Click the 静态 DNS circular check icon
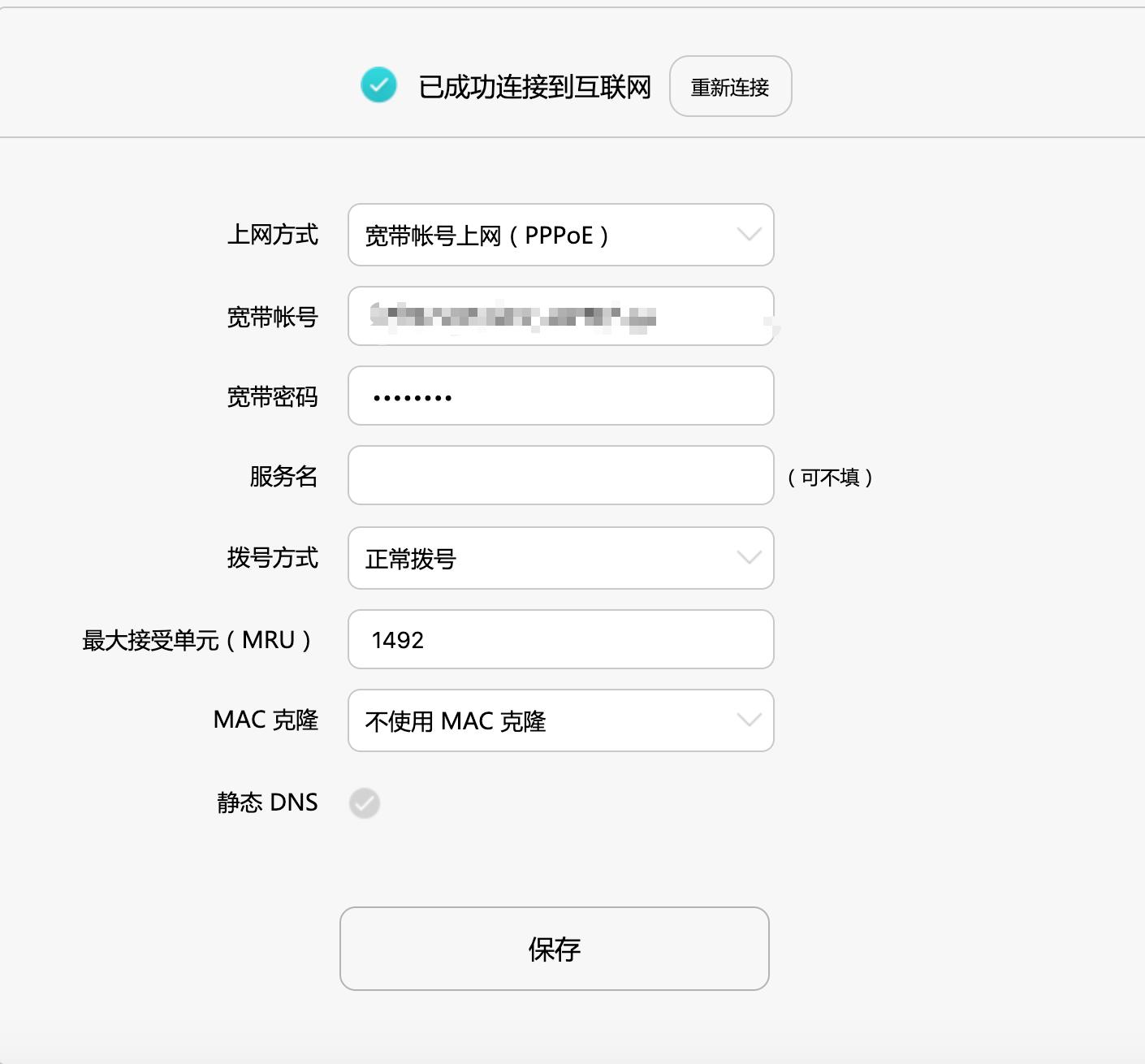 [365, 803]
